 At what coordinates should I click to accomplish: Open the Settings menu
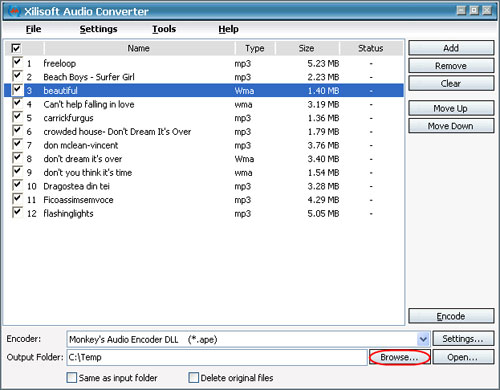pyautogui.click(x=98, y=29)
